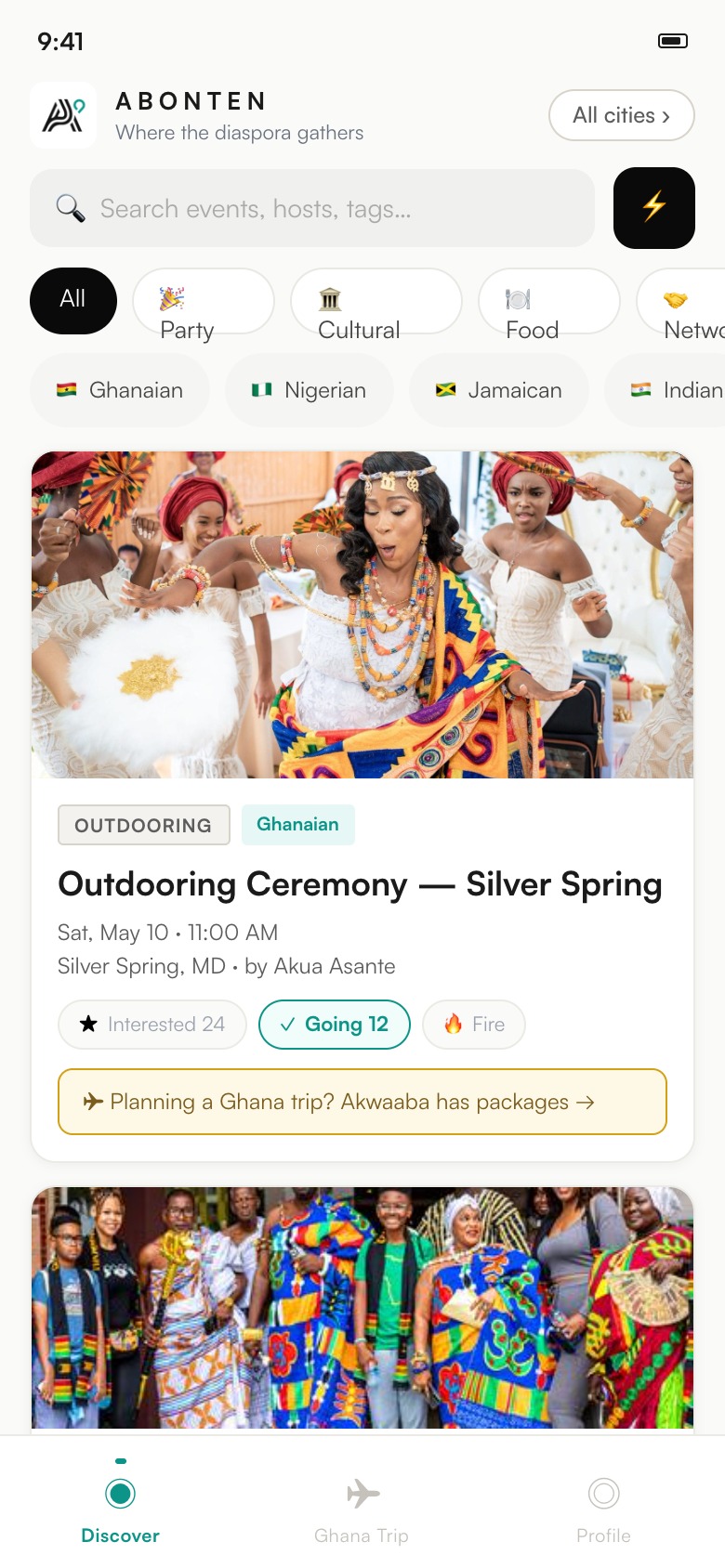
Task: Click the lightning bolt quick filter button
Action: click(x=654, y=207)
